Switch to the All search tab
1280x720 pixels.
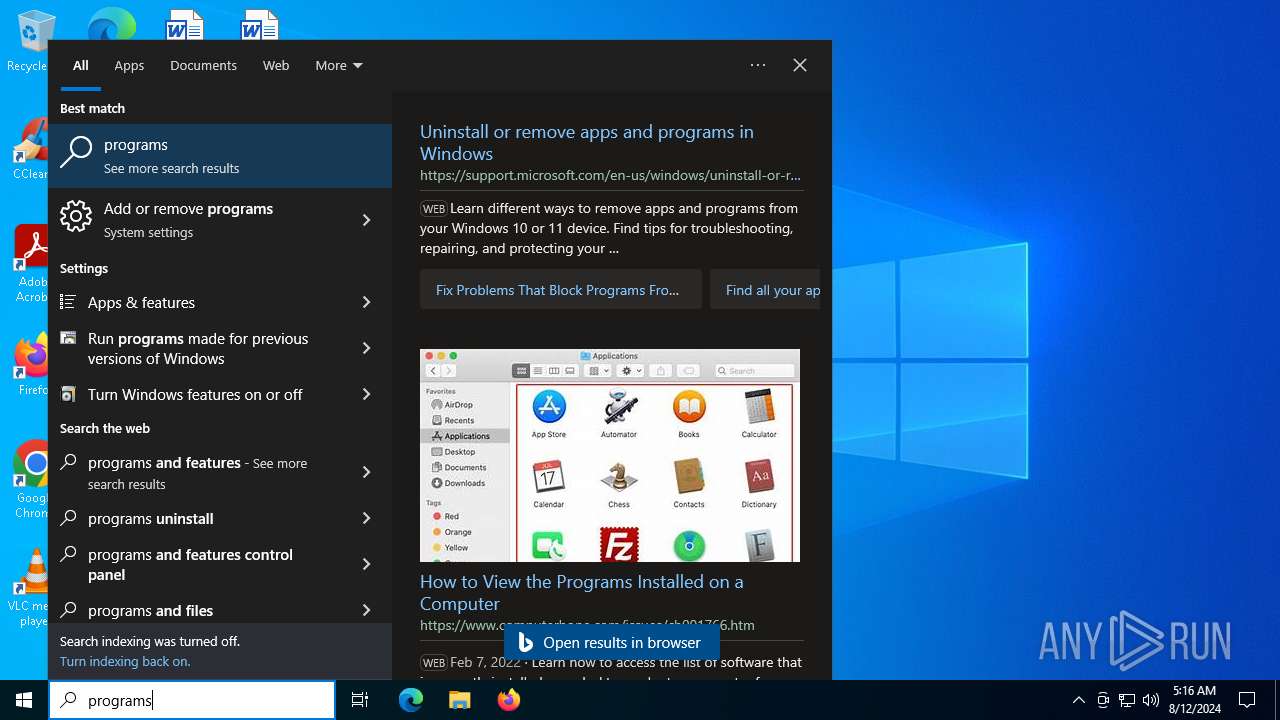(x=81, y=65)
